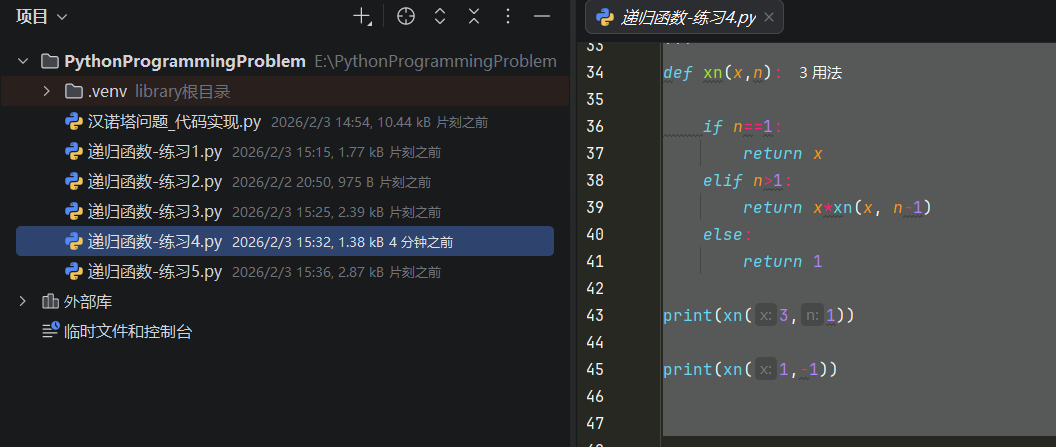Click 'if n==1:' code line

744,127
